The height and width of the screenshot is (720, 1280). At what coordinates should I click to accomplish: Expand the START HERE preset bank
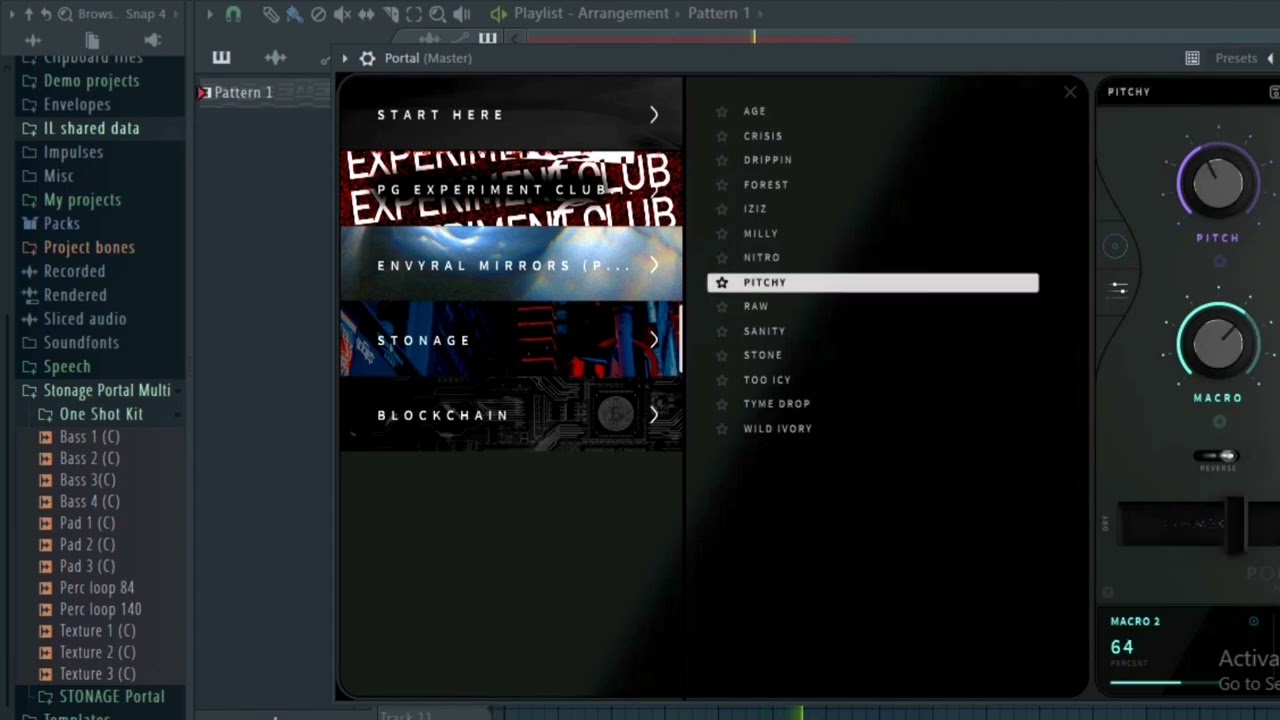(654, 115)
